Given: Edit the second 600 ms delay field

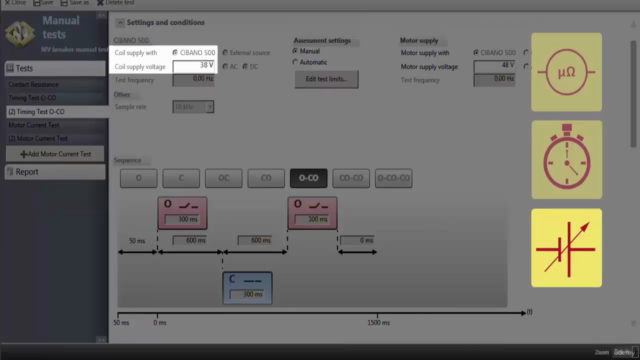Looking at the screenshot, I should click(x=255, y=240).
